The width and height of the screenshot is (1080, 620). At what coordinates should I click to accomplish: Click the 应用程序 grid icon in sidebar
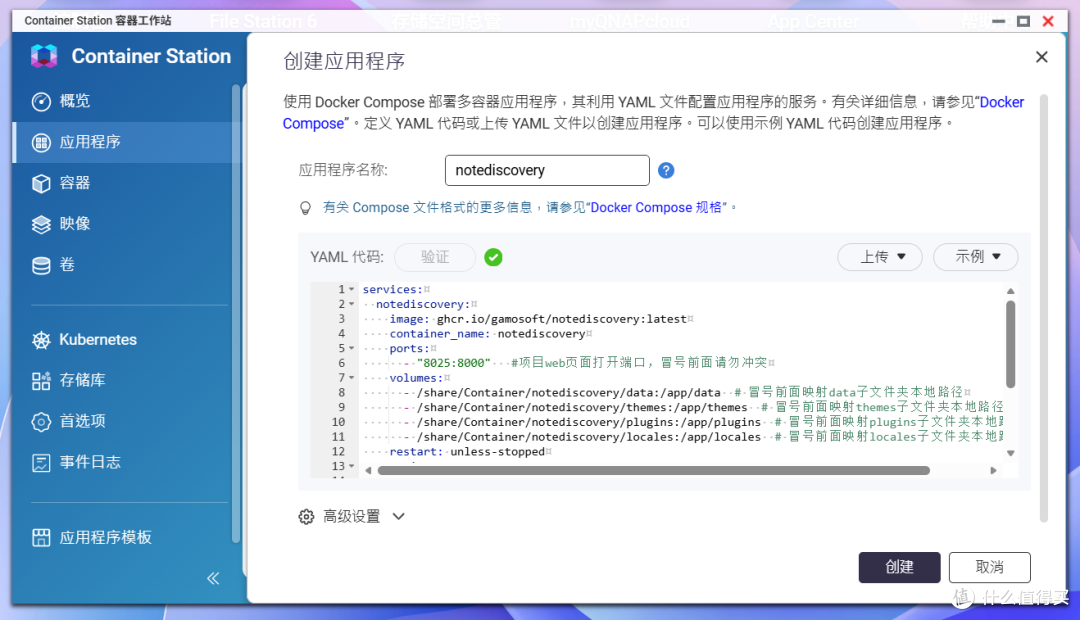click(x=41, y=143)
